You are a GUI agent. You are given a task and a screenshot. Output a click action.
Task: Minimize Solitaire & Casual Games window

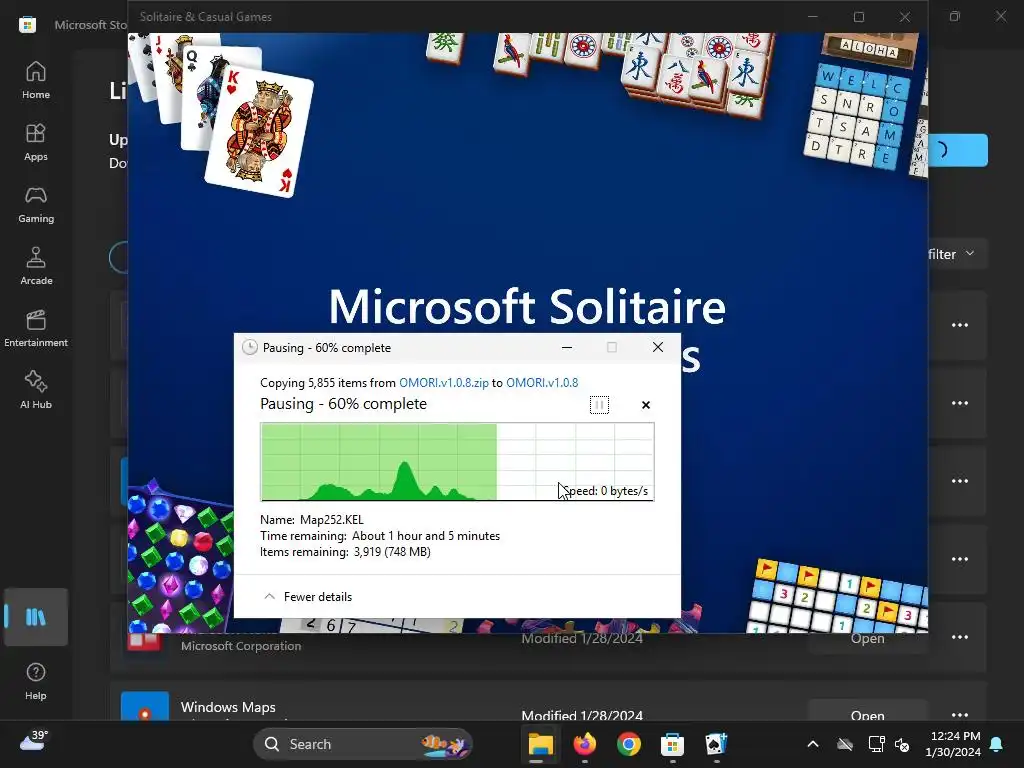click(813, 17)
